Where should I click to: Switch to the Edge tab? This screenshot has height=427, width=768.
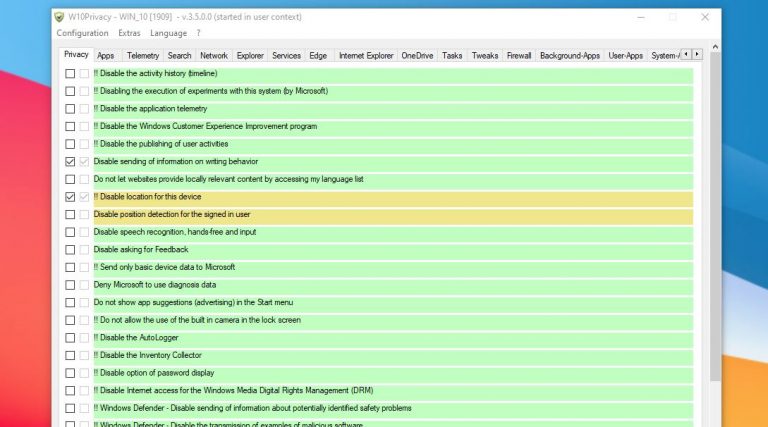[x=318, y=55]
